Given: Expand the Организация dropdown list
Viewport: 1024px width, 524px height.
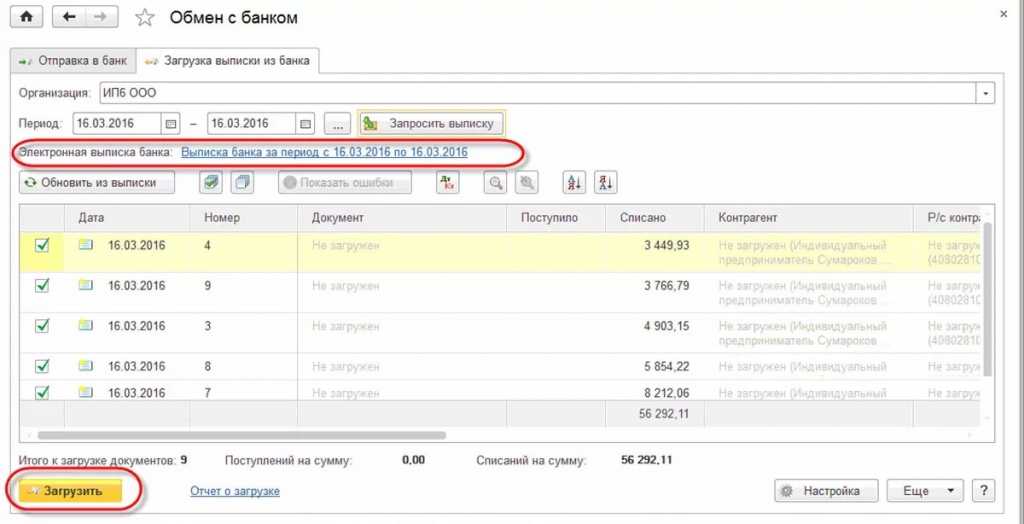Looking at the screenshot, I should pos(986,93).
